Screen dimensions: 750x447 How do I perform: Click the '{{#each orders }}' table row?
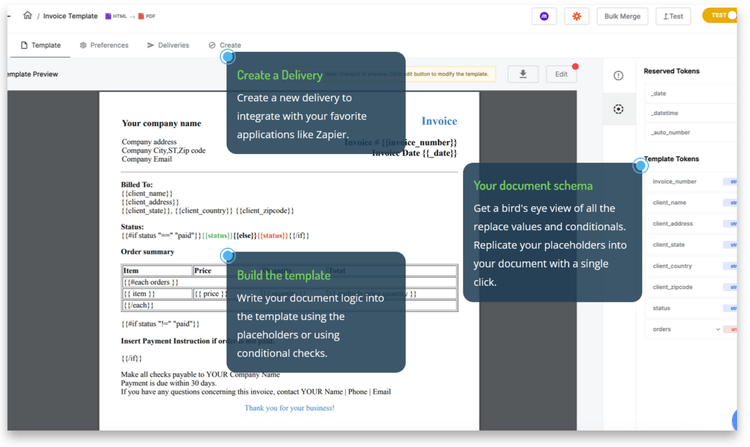[289, 282]
